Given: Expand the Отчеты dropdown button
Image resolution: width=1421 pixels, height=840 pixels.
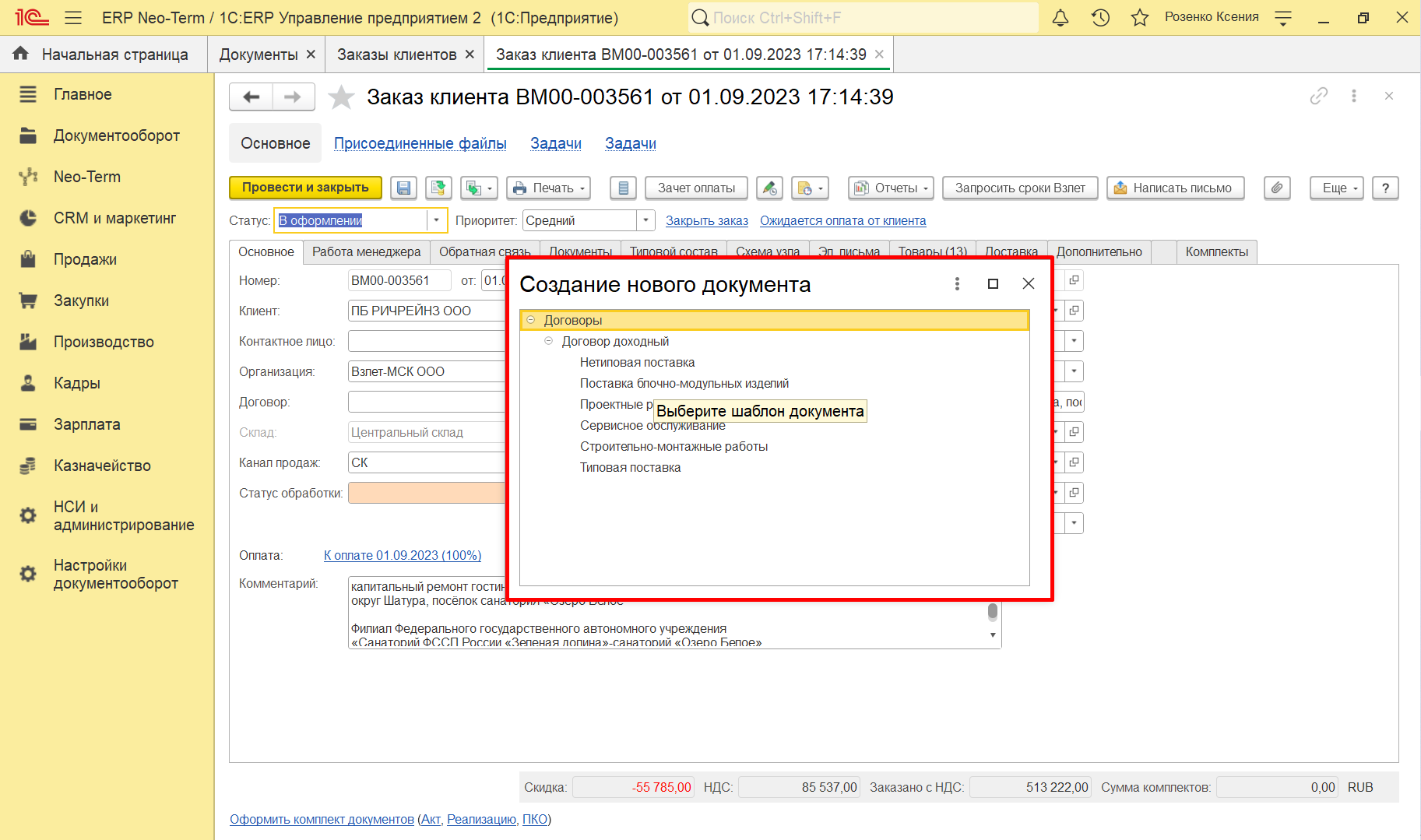Looking at the screenshot, I should [x=891, y=188].
